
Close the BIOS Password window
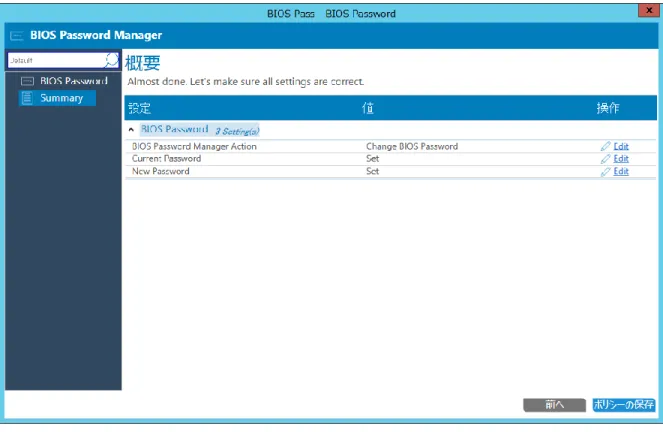[x=649, y=10]
